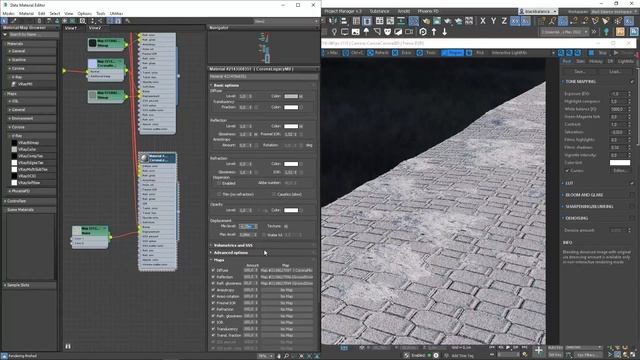Click the Save... button in Post tab
Viewport: 640px width, 360px height.
pyautogui.click(x=580, y=71)
